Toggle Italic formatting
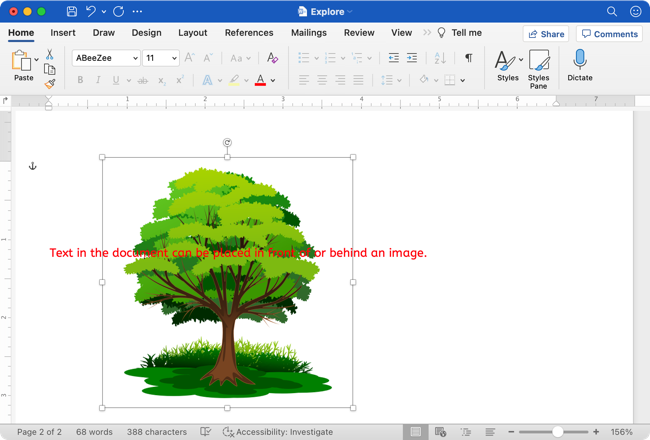 [x=98, y=80]
